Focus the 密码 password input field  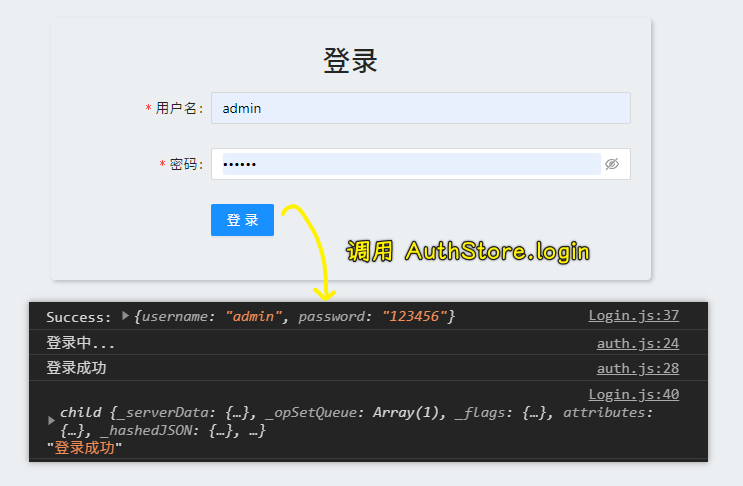tap(405, 164)
